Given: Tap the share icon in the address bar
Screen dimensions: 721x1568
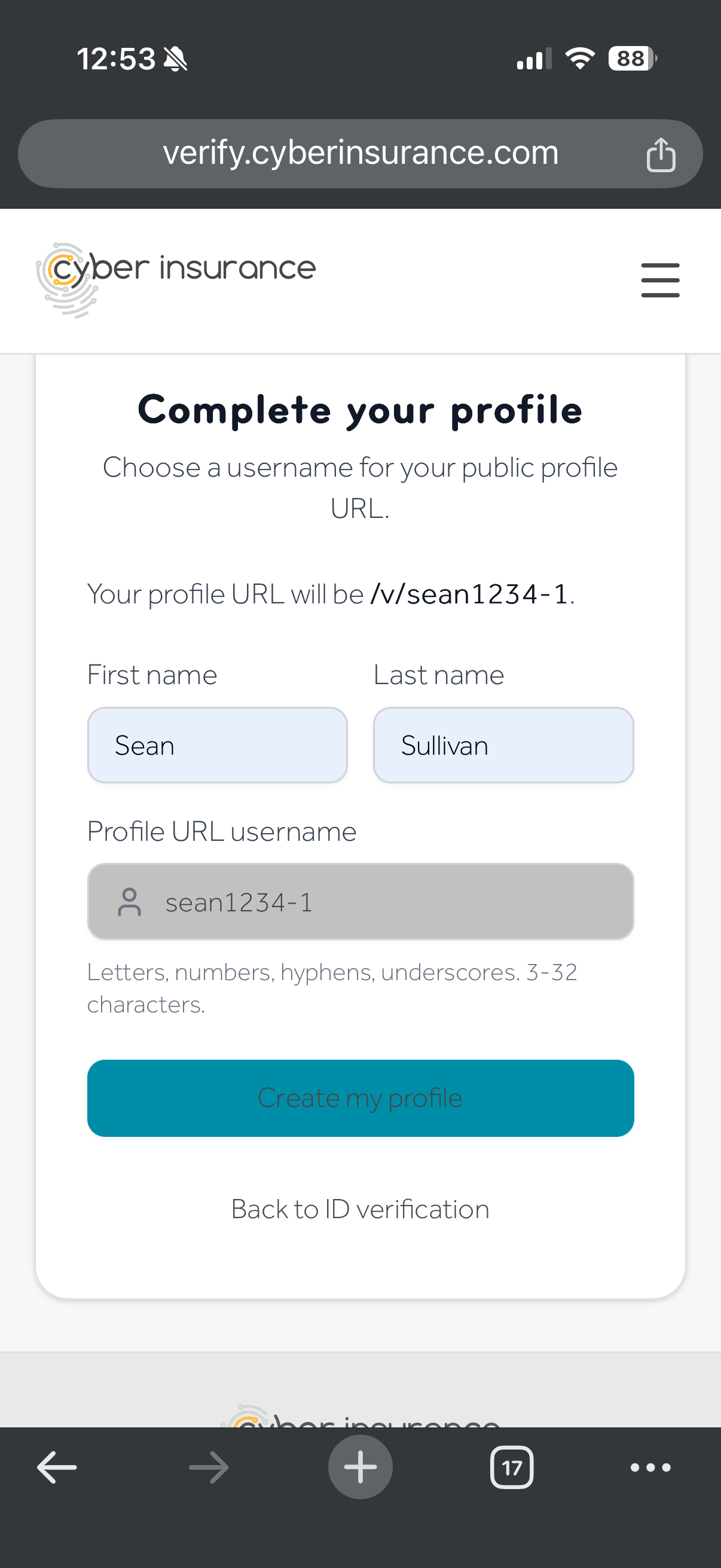Looking at the screenshot, I should coord(662,153).
